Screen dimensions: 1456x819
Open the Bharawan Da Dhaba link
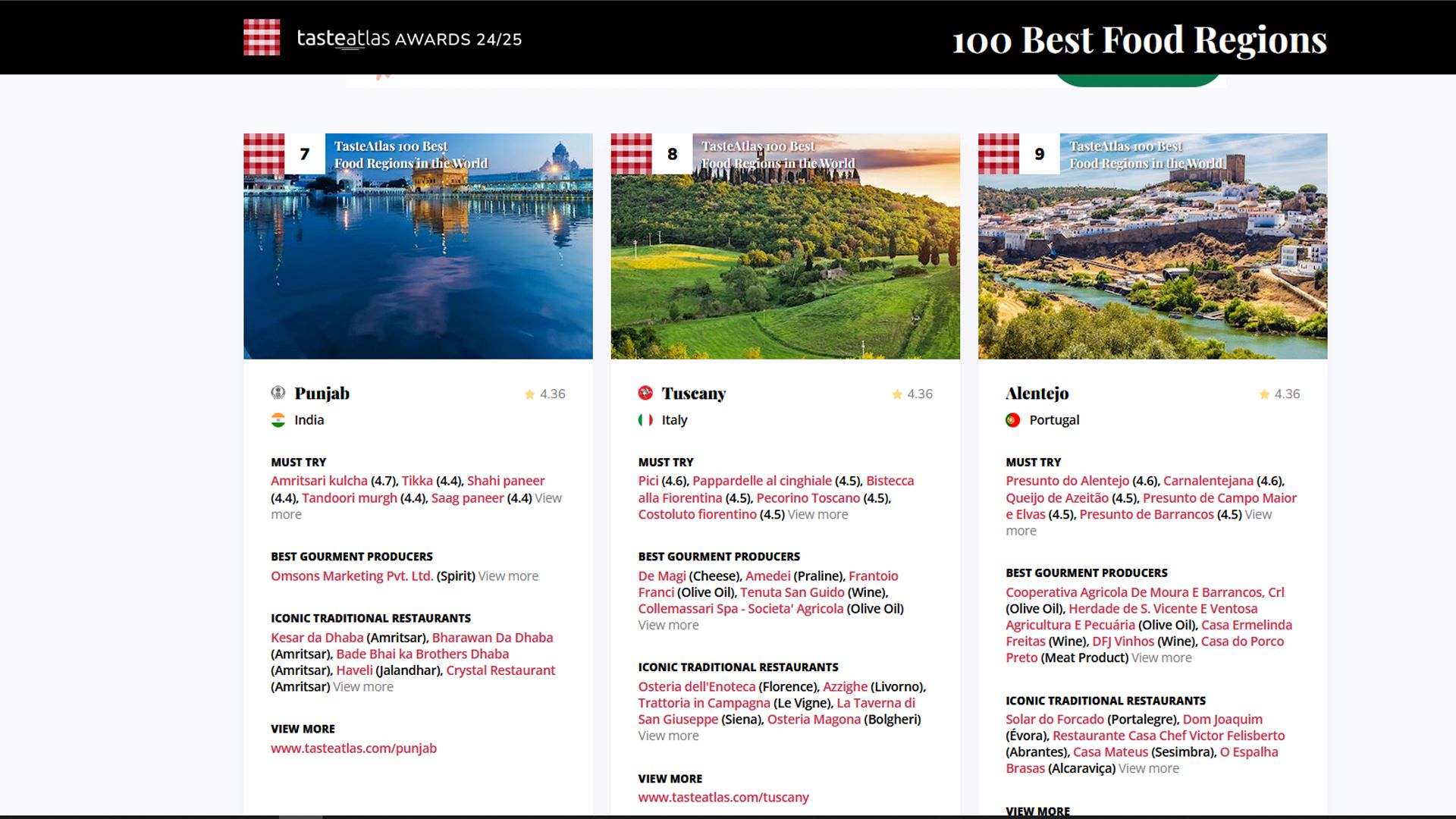tap(492, 638)
